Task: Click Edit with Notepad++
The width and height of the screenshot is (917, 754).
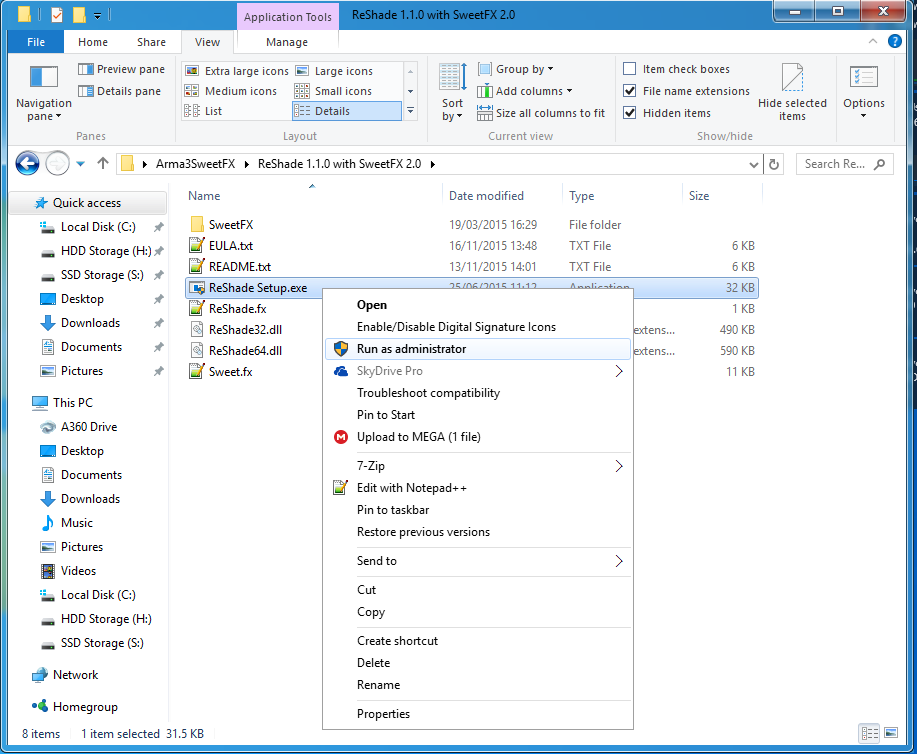Action: pyautogui.click(x=412, y=488)
